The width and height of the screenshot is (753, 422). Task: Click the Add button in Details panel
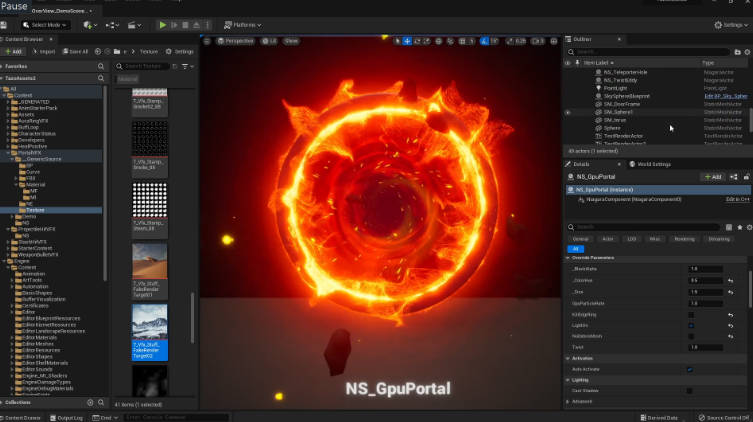(713, 176)
